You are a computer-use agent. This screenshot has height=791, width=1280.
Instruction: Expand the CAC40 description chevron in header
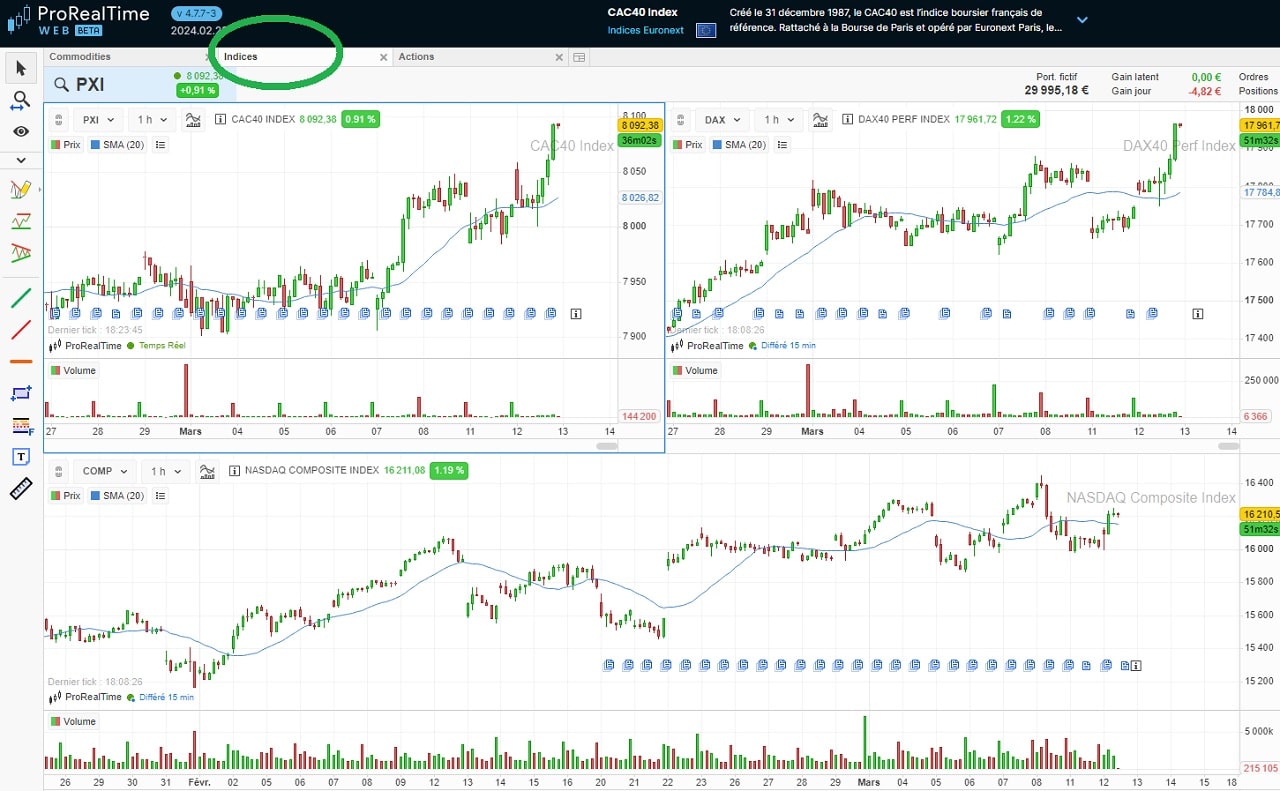1082,19
